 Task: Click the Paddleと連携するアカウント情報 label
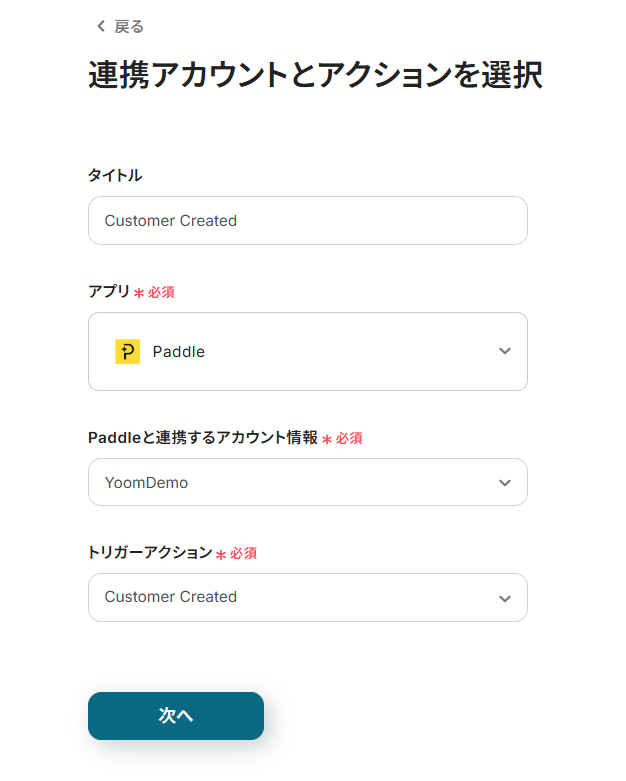click(x=203, y=438)
